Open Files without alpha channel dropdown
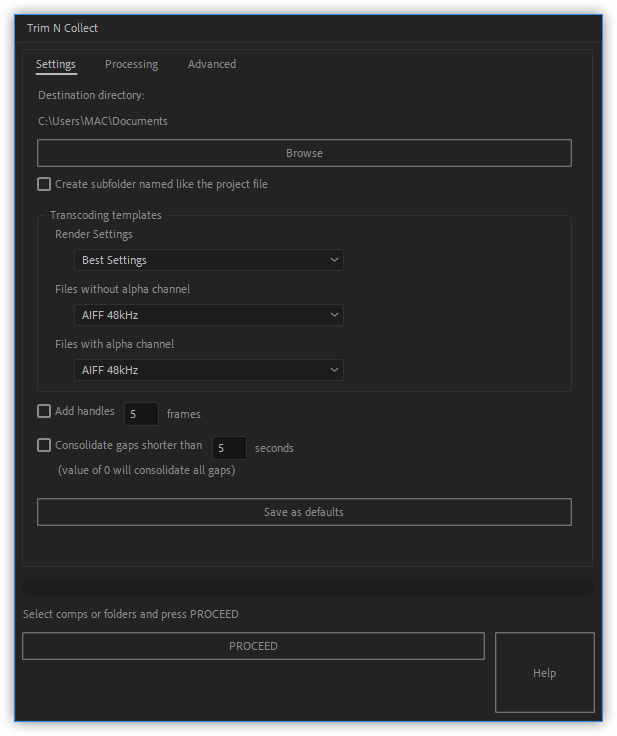This screenshot has width=617, height=736. coord(208,315)
